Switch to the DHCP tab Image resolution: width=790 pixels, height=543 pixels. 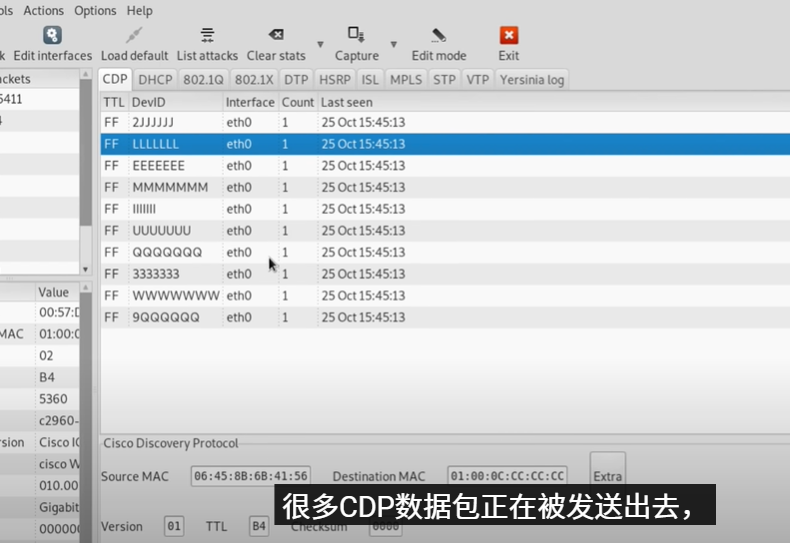pos(155,80)
